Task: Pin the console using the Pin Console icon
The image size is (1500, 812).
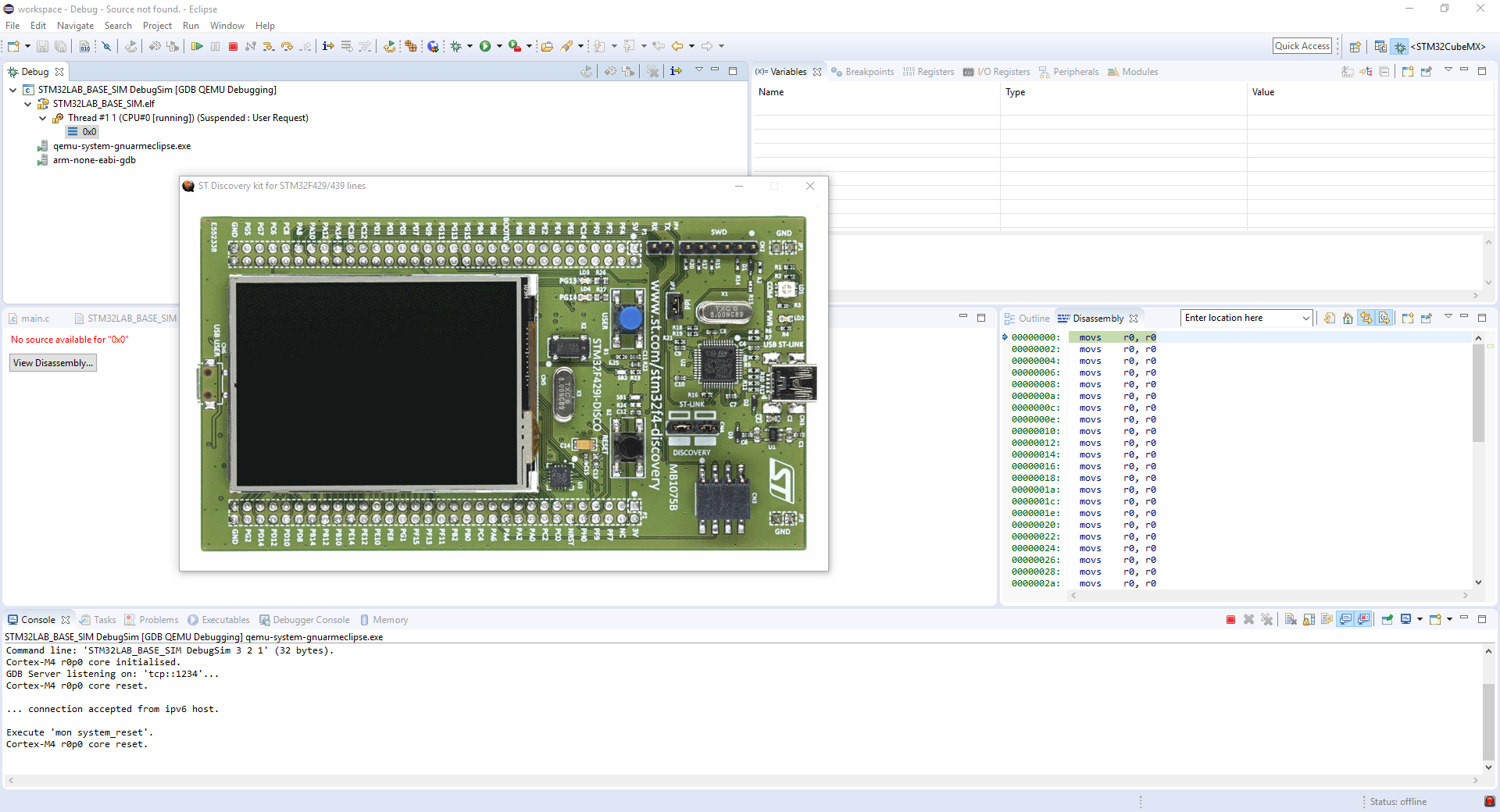Action: [x=1387, y=620]
